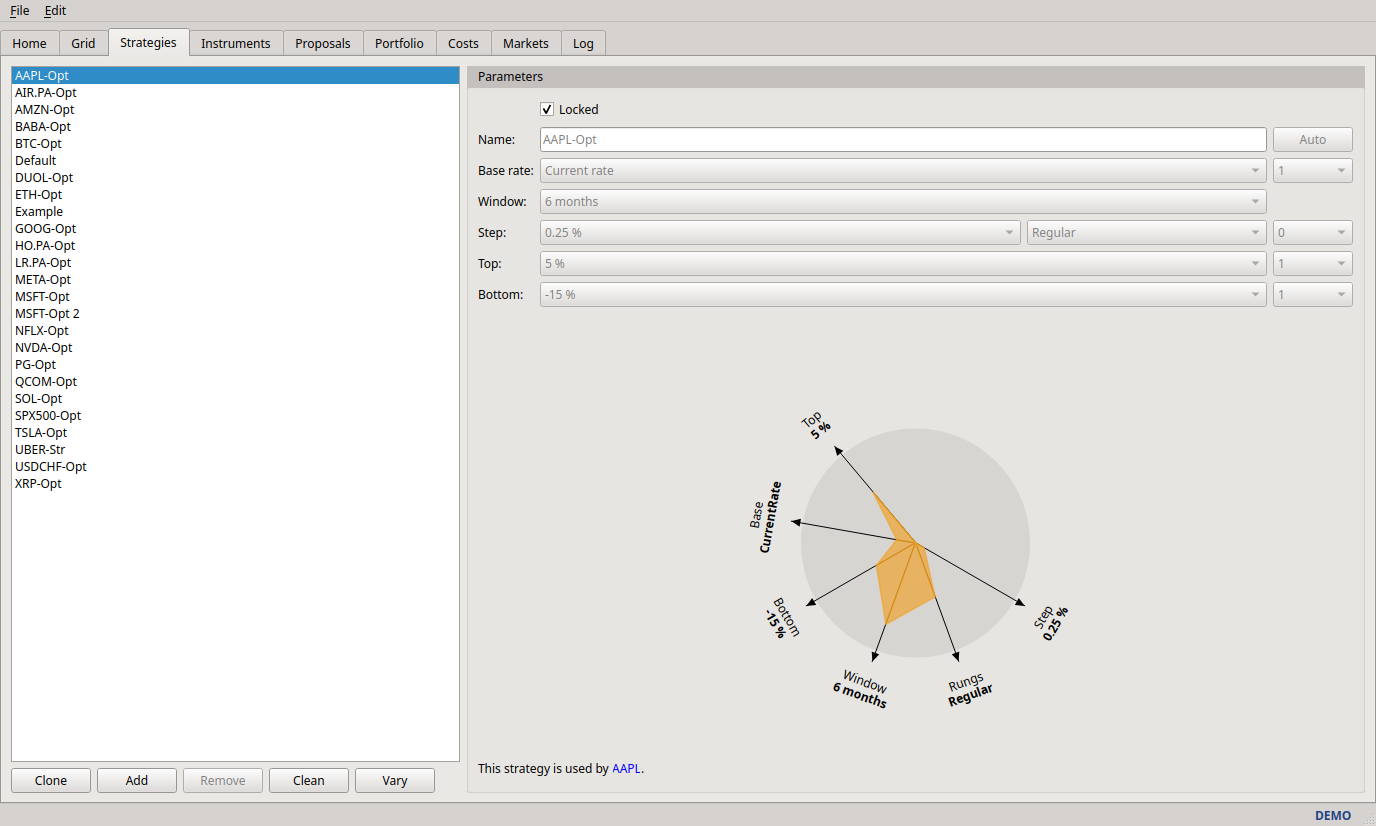The width and height of the screenshot is (1376, 826).
Task: Open the Bottom dropdown showing -15 %
Action: coord(903,294)
